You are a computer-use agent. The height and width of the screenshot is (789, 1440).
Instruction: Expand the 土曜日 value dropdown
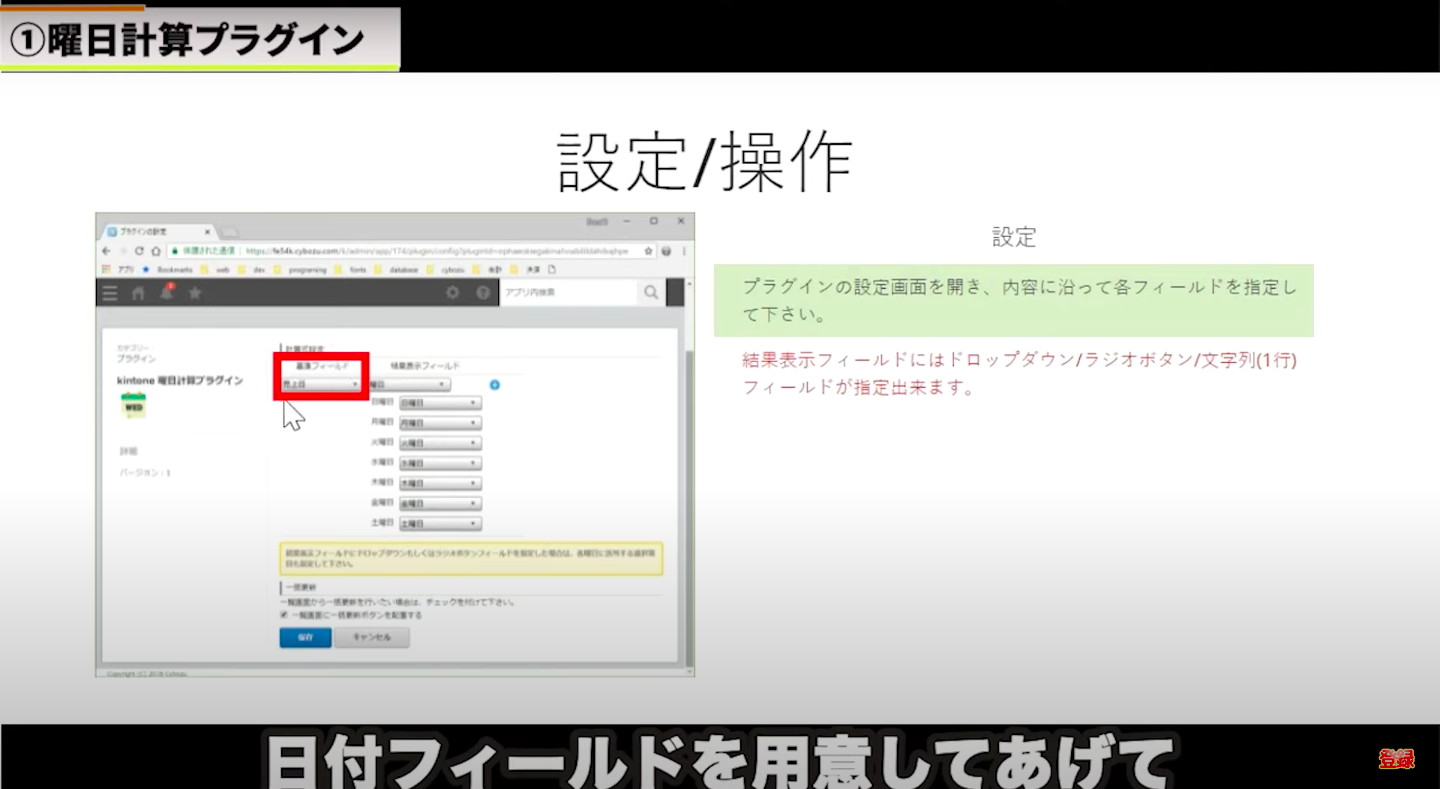click(x=440, y=524)
